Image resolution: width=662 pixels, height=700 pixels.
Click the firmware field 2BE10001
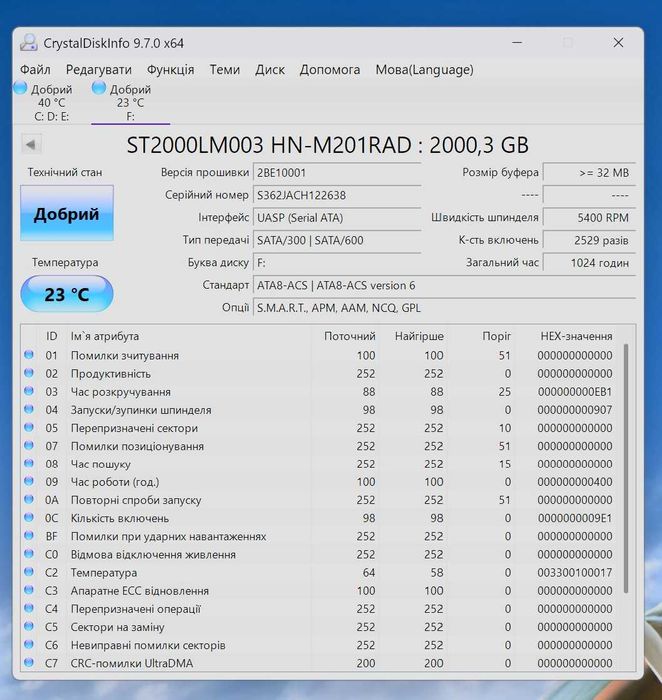pyautogui.click(x=337, y=173)
